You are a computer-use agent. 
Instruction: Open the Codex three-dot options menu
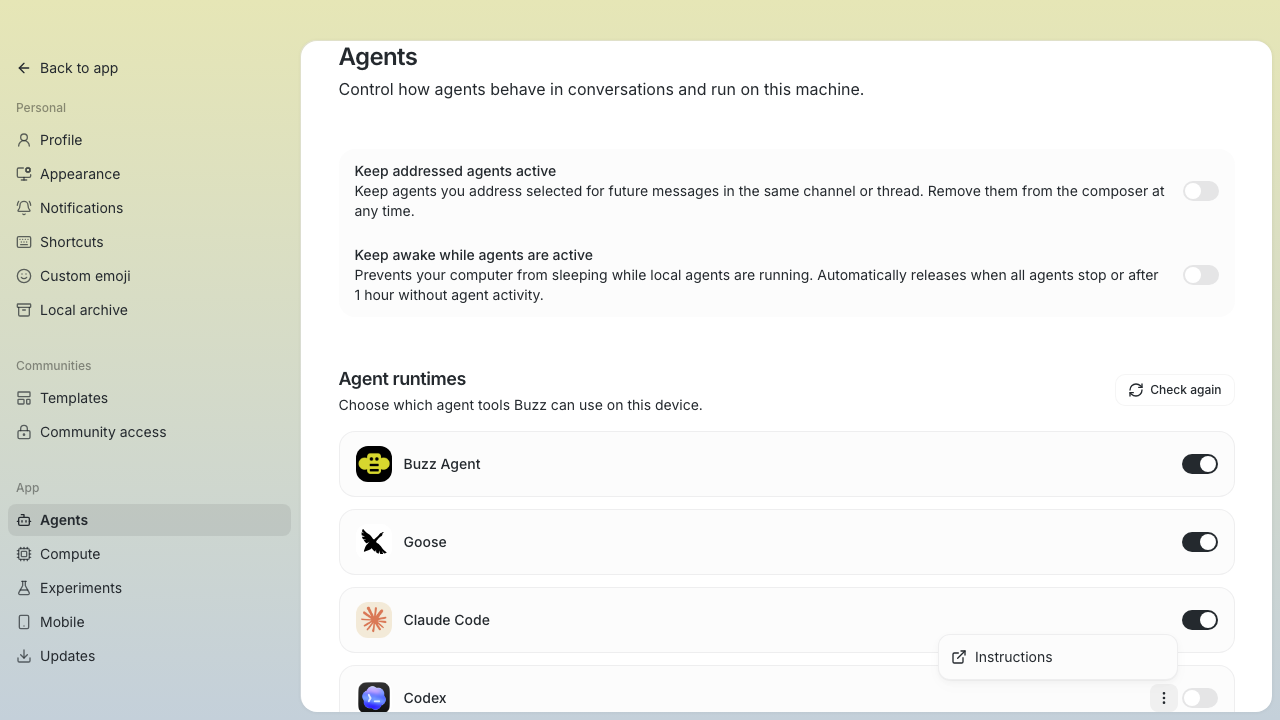click(1163, 698)
